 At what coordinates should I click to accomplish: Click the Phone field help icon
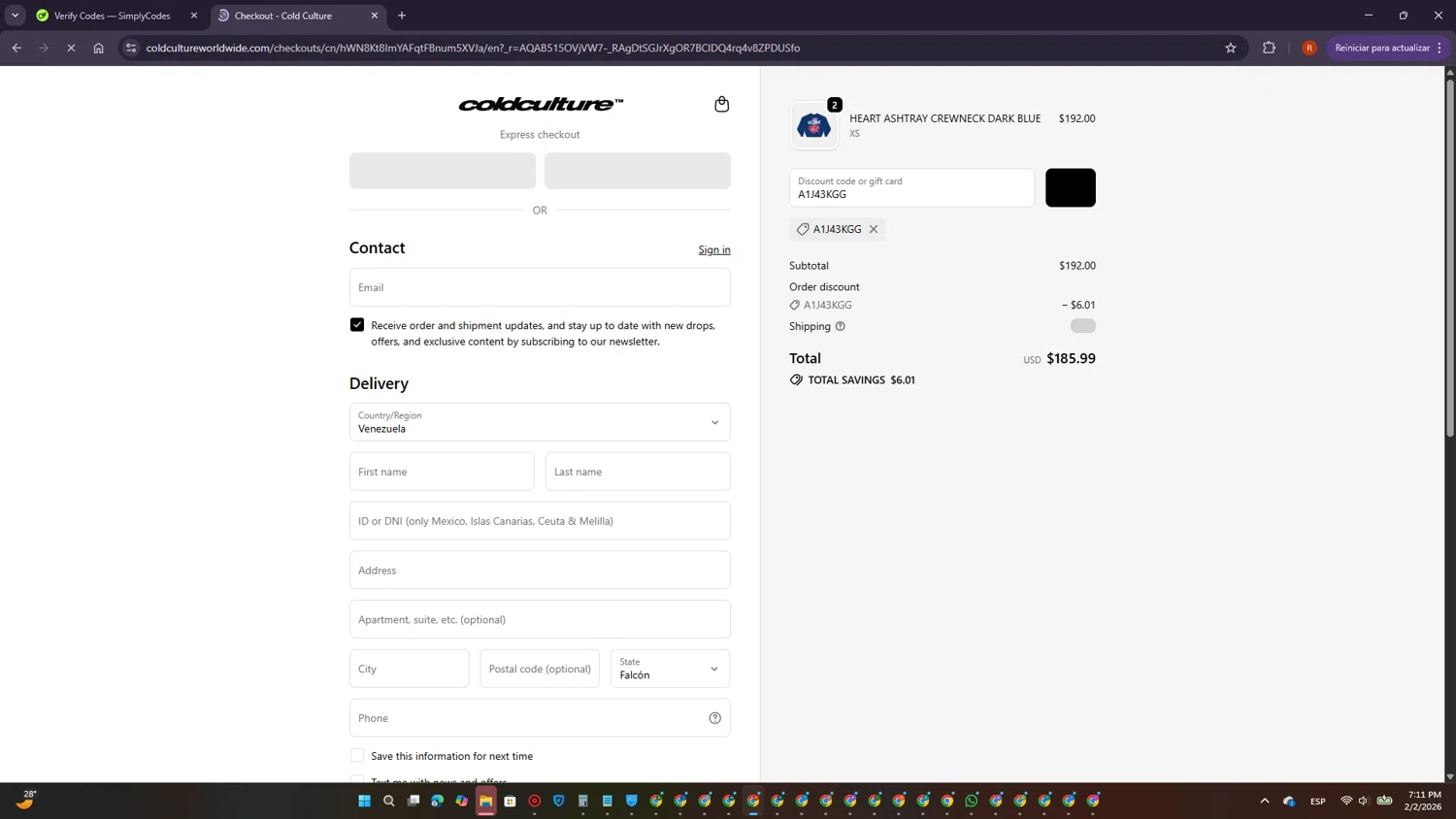(x=714, y=718)
